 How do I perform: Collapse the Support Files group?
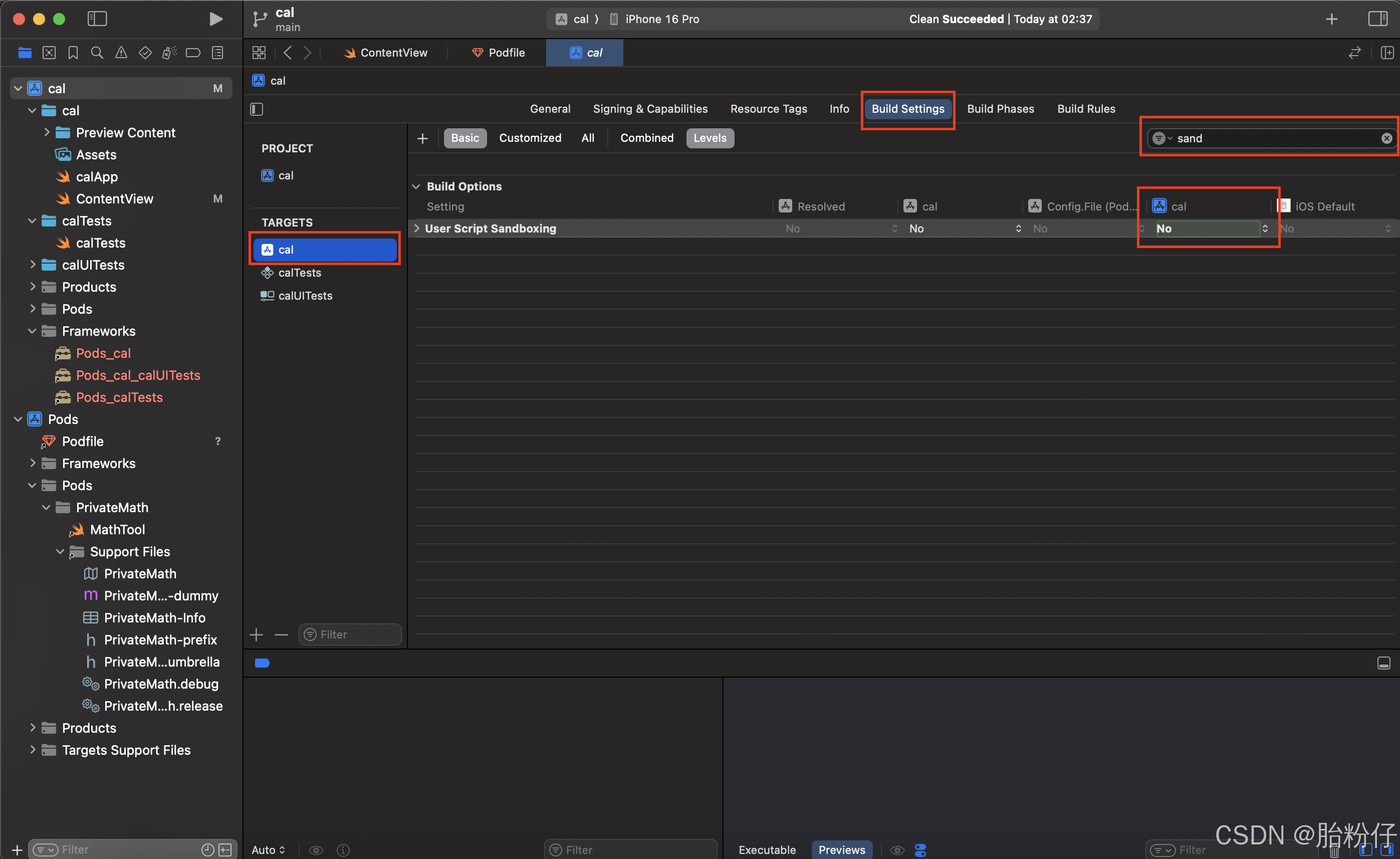pyautogui.click(x=60, y=552)
